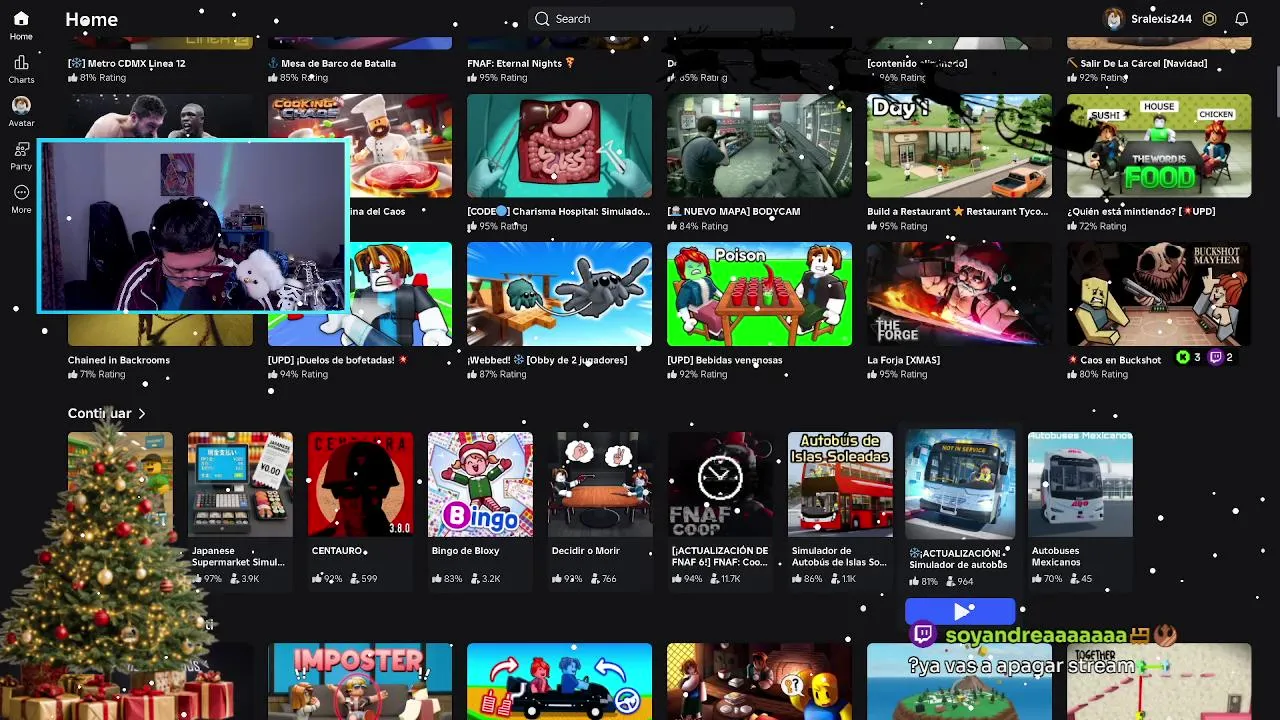
Task: Click the Home page heading
Action: pyautogui.click(x=92, y=19)
